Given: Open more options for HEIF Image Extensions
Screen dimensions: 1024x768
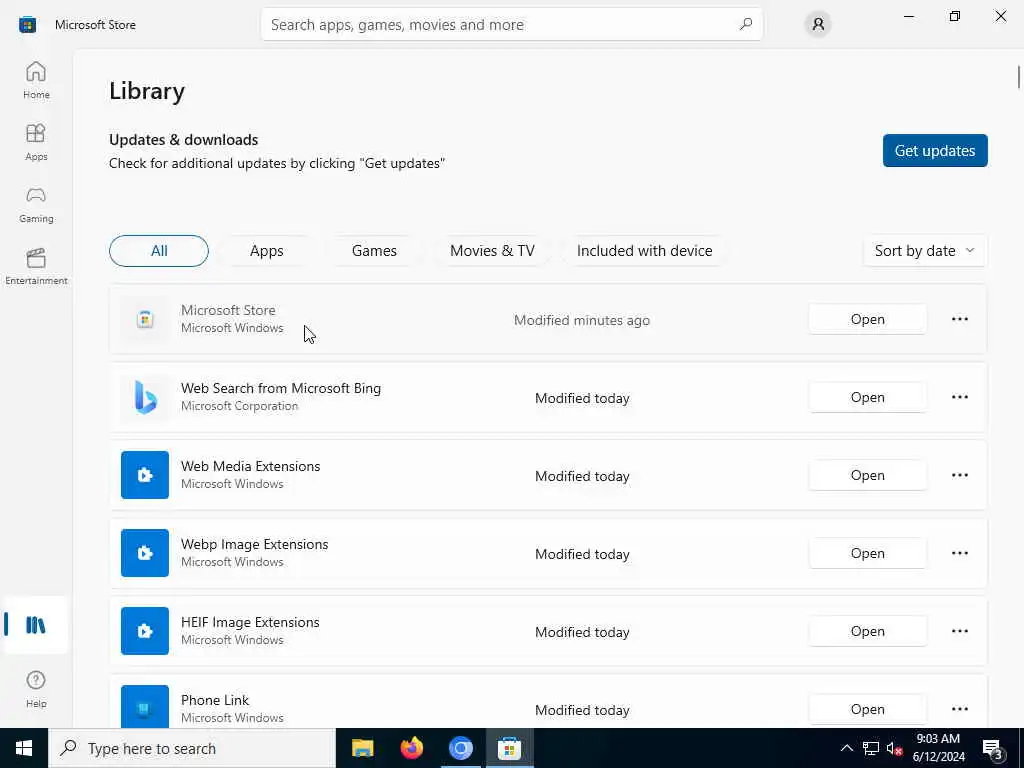Looking at the screenshot, I should (959, 631).
